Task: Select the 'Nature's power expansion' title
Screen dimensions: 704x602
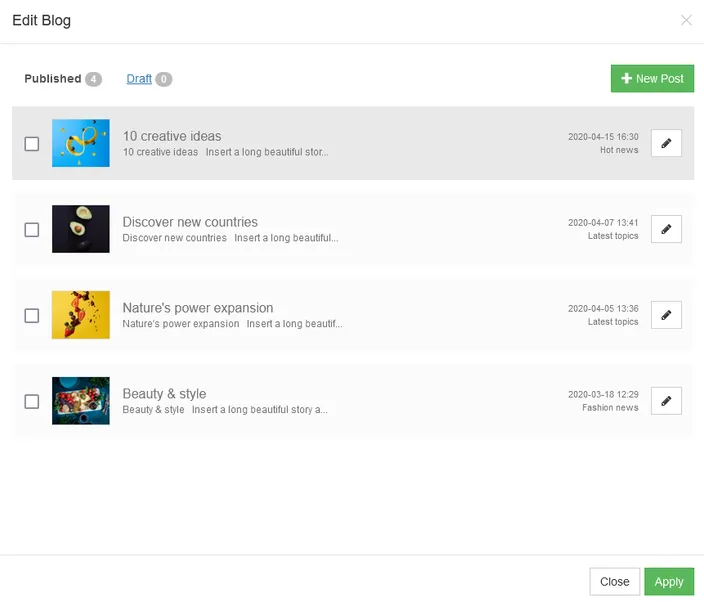Action: tap(198, 308)
